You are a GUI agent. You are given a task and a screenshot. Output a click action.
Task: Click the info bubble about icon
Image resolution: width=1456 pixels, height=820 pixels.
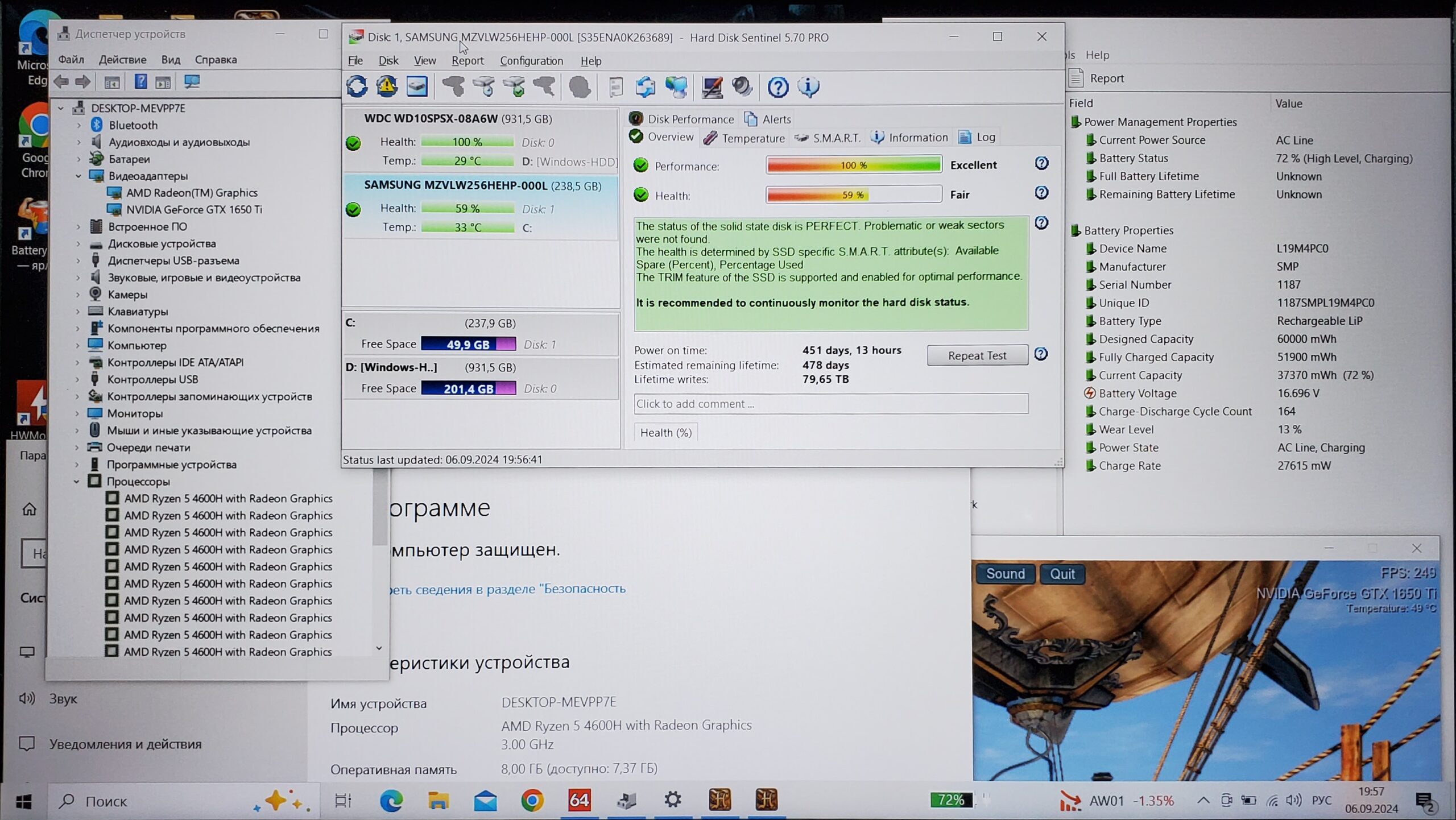coord(808,87)
